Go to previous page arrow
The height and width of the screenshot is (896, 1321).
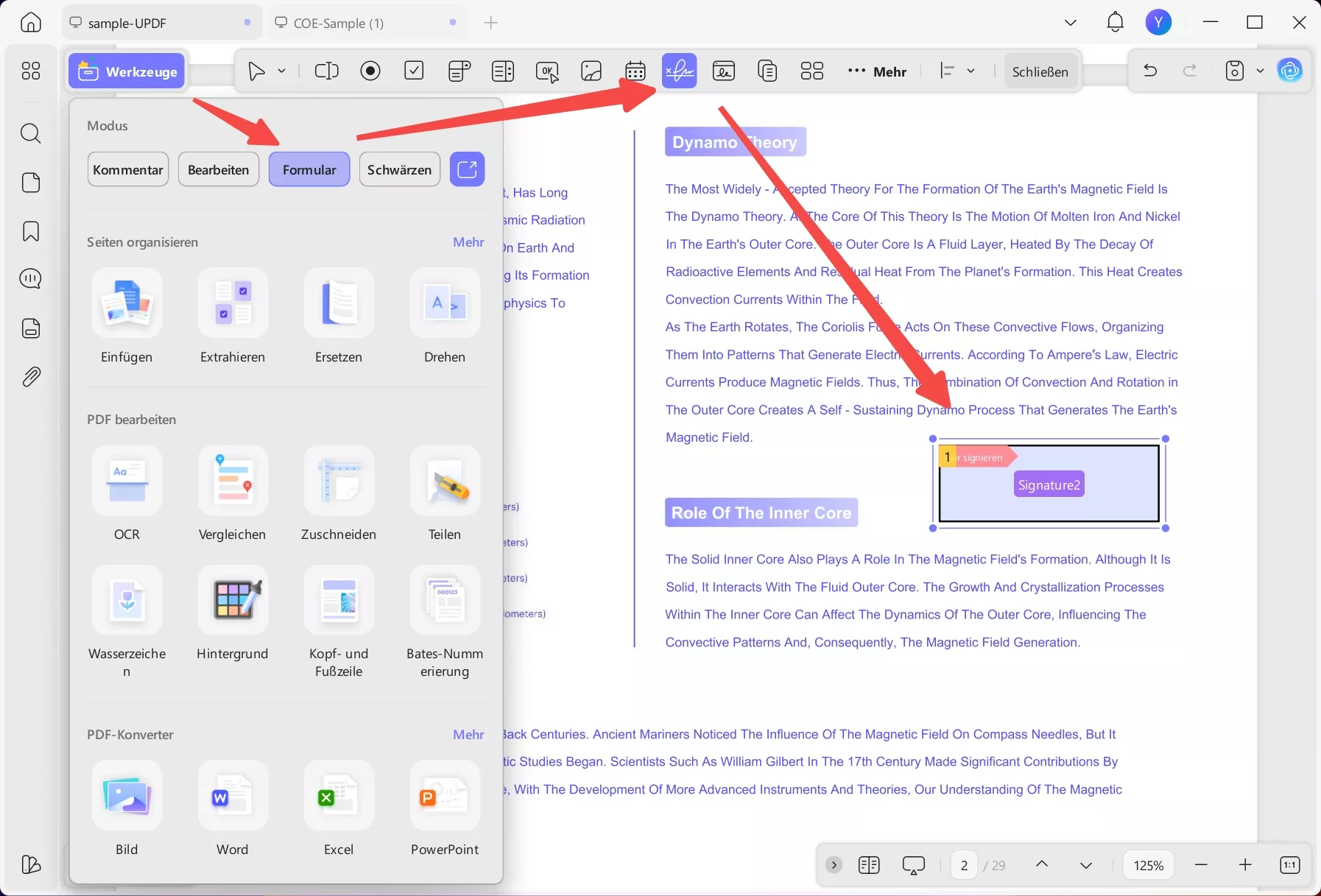coord(1042,865)
